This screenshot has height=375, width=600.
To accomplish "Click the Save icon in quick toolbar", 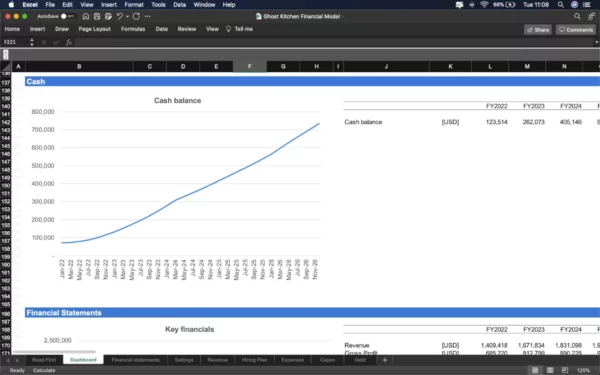I will 97,16.
